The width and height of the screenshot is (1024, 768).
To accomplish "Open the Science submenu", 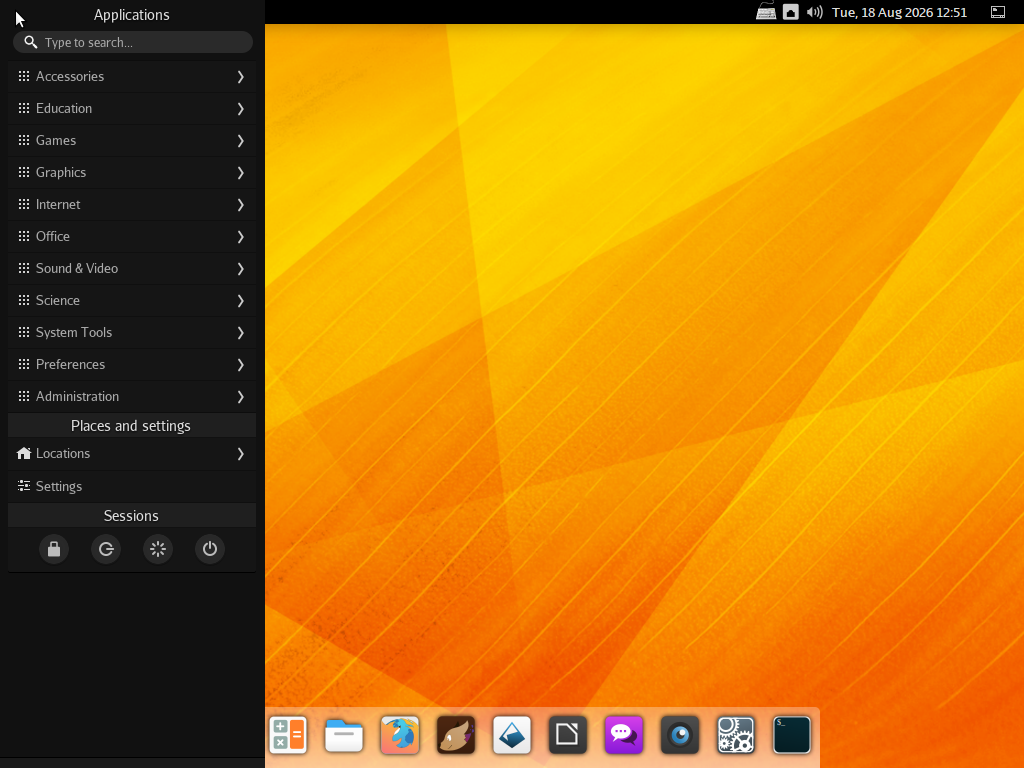I will 132,300.
